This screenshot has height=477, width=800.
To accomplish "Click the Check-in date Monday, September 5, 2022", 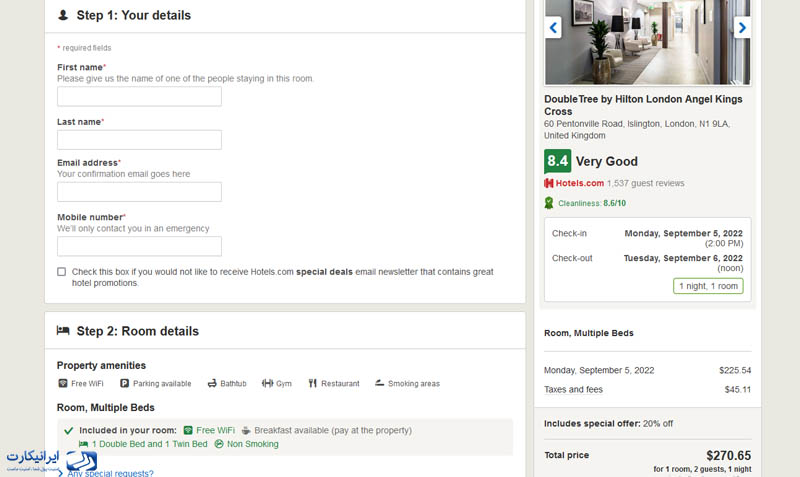I will click(x=684, y=233).
